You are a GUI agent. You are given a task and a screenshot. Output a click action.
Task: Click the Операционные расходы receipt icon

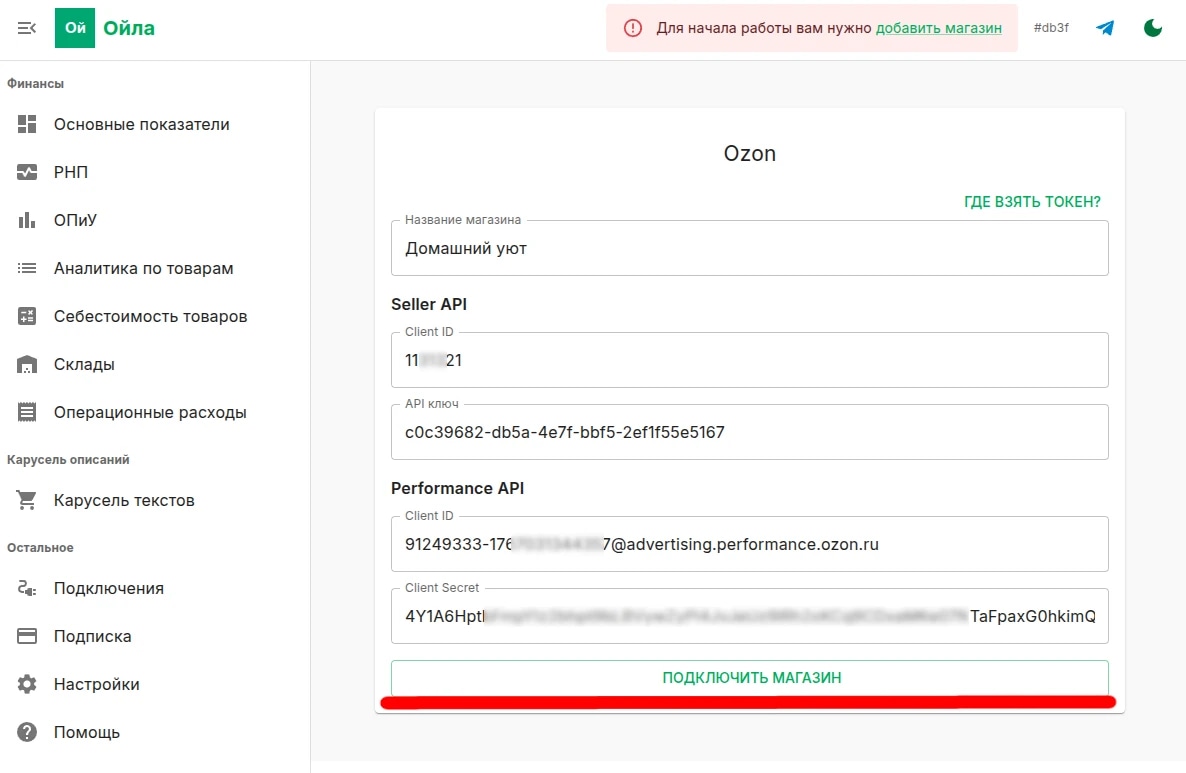coord(27,412)
